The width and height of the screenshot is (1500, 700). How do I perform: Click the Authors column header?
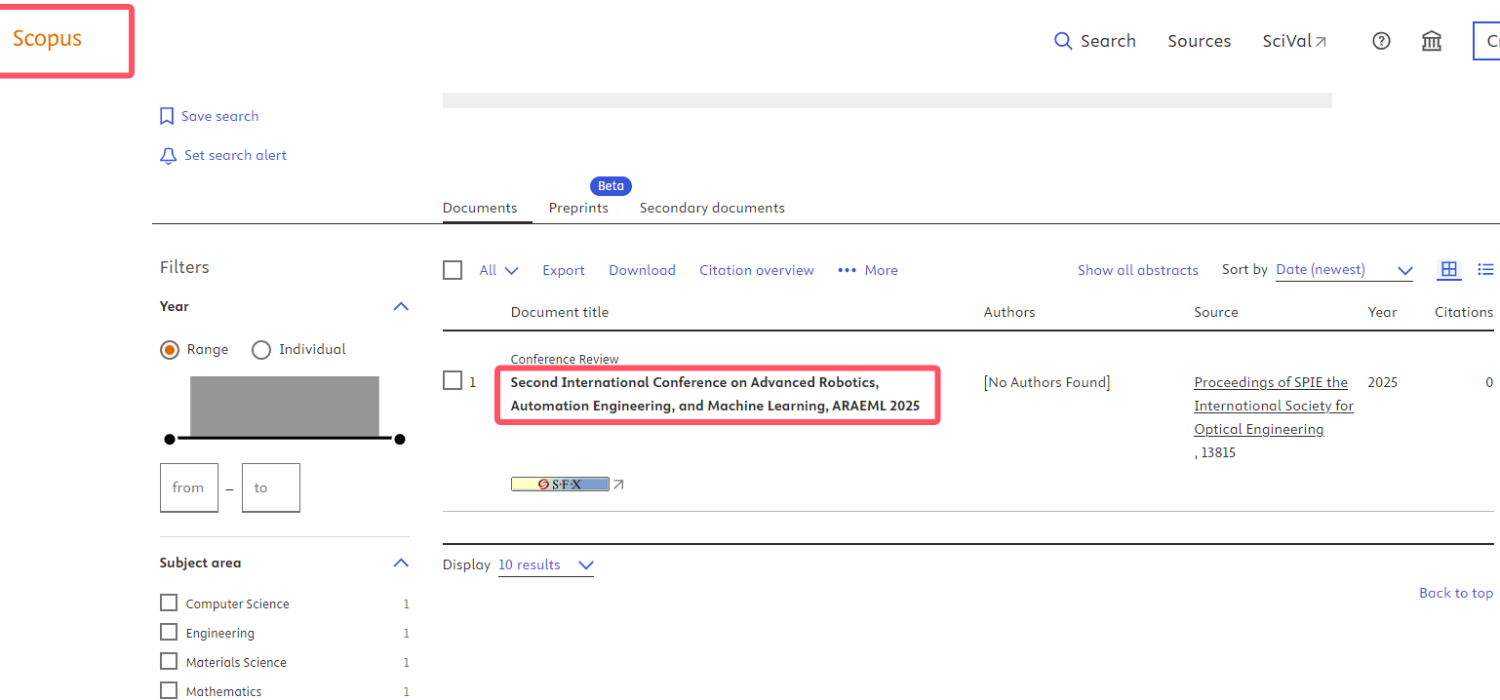1009,312
